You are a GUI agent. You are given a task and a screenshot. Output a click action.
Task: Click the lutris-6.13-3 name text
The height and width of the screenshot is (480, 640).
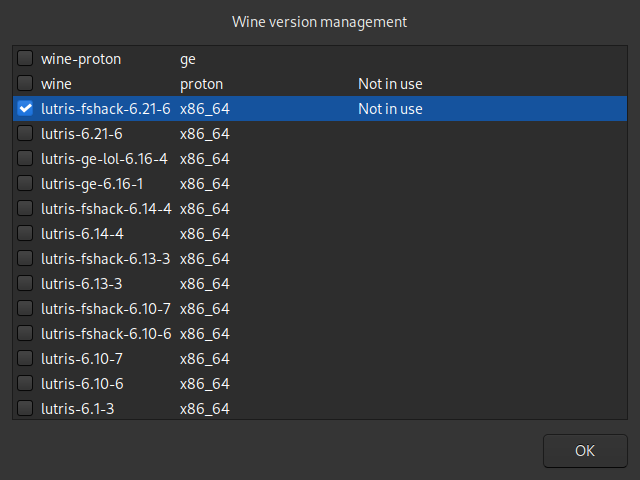pyautogui.click(x=82, y=284)
